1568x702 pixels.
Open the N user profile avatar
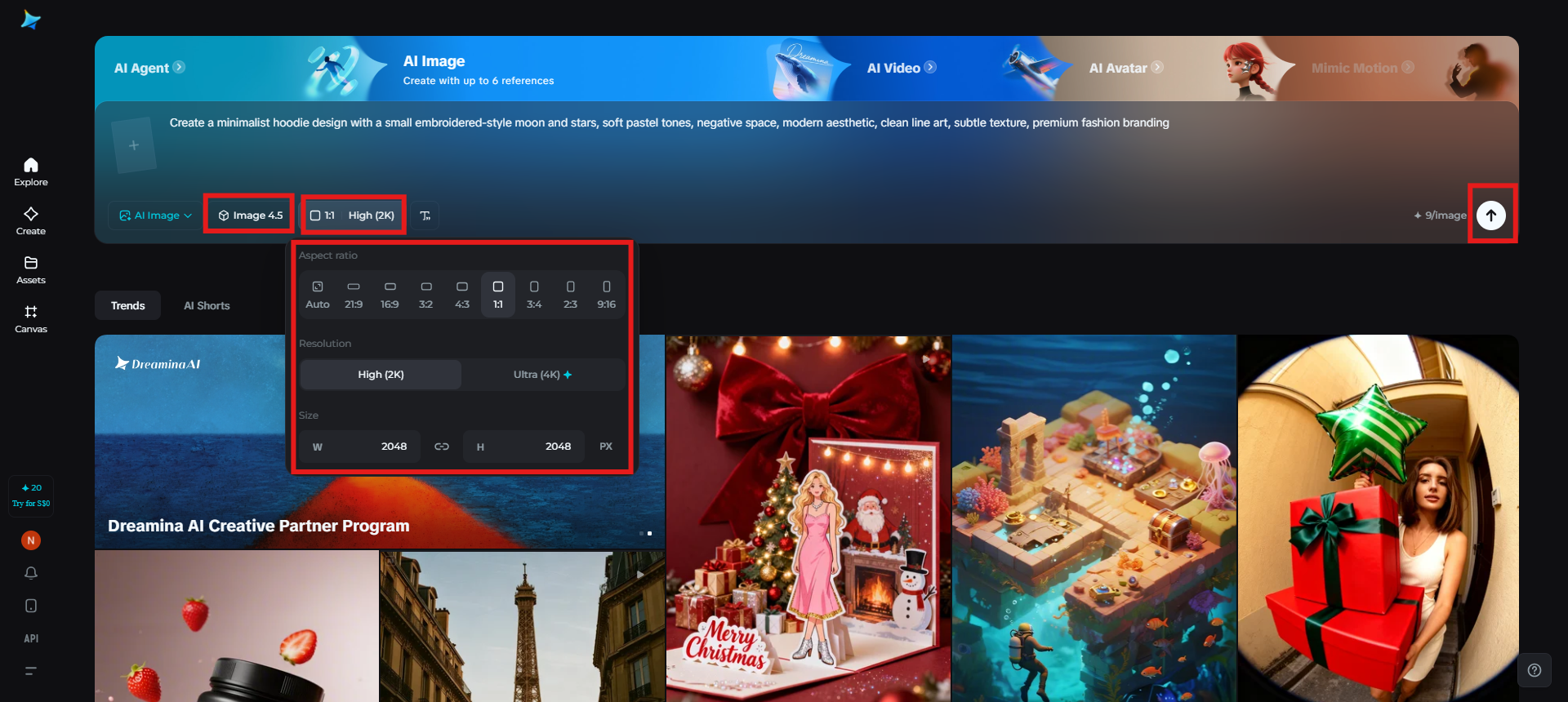click(x=31, y=540)
